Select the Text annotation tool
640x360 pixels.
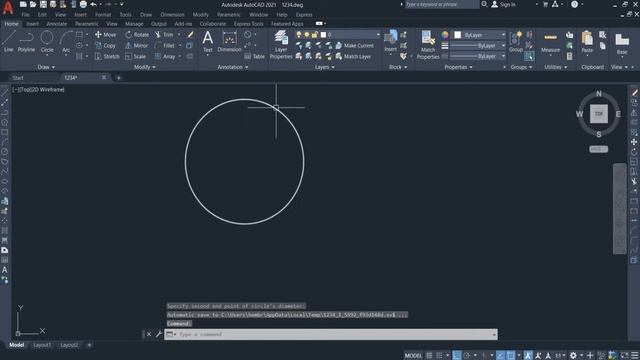click(208, 42)
